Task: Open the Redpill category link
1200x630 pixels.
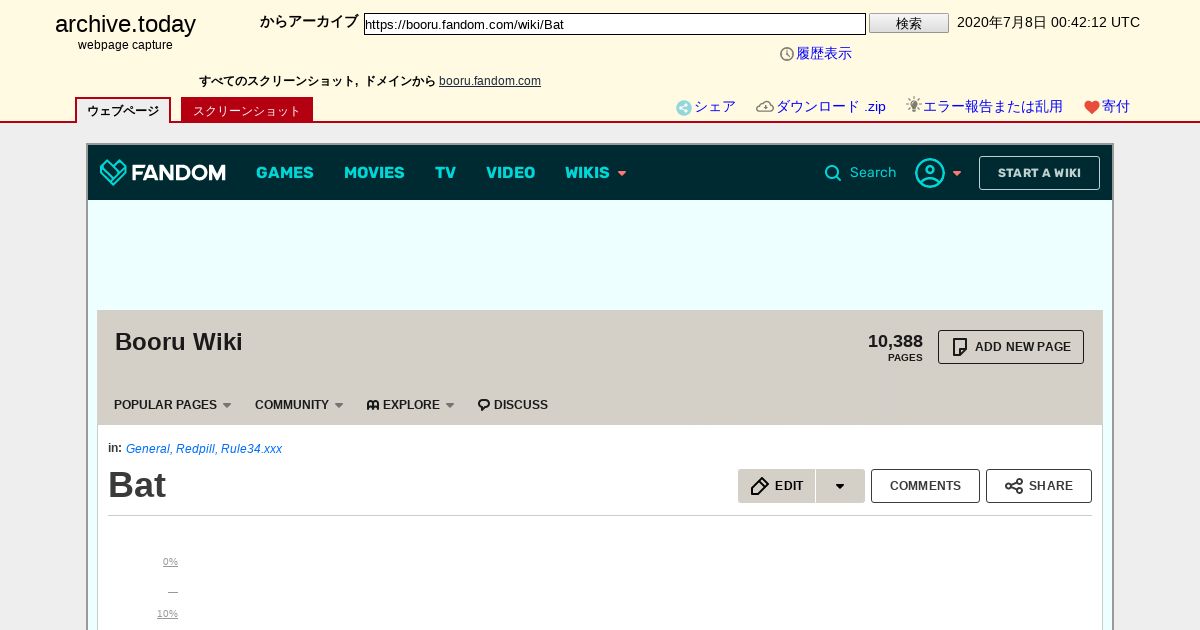Action: click(195, 449)
